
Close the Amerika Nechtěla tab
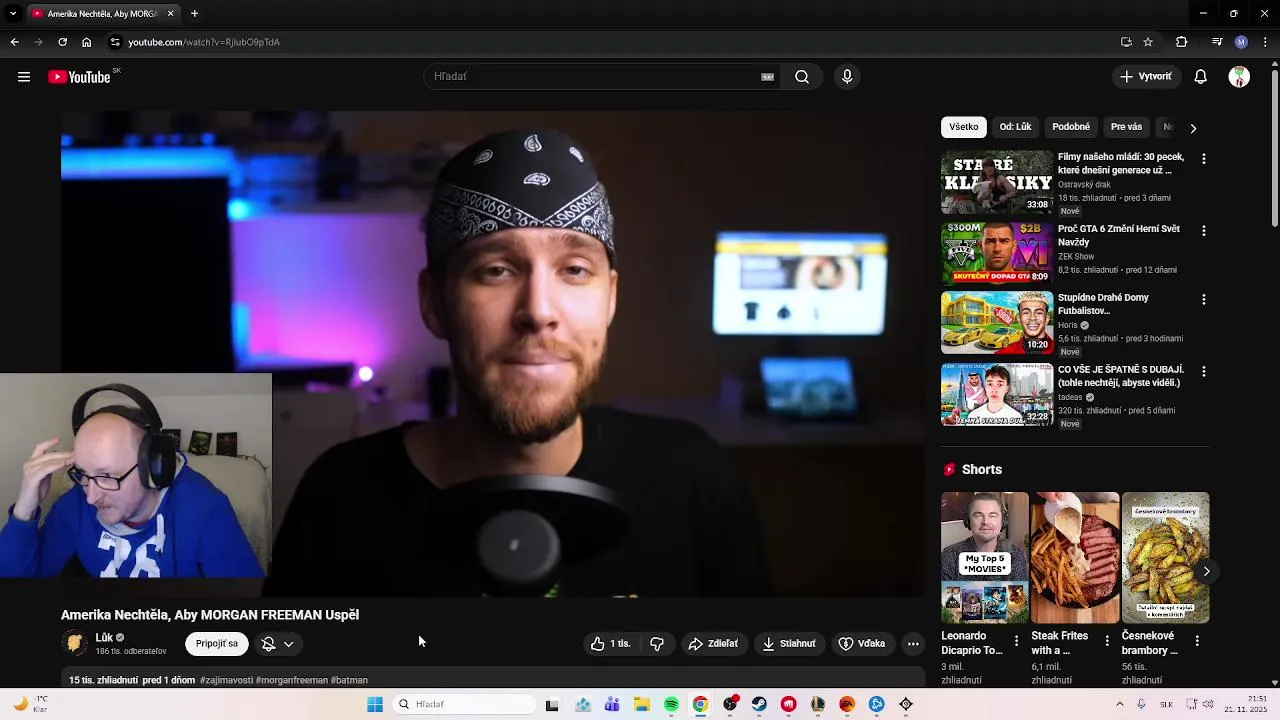170,14
